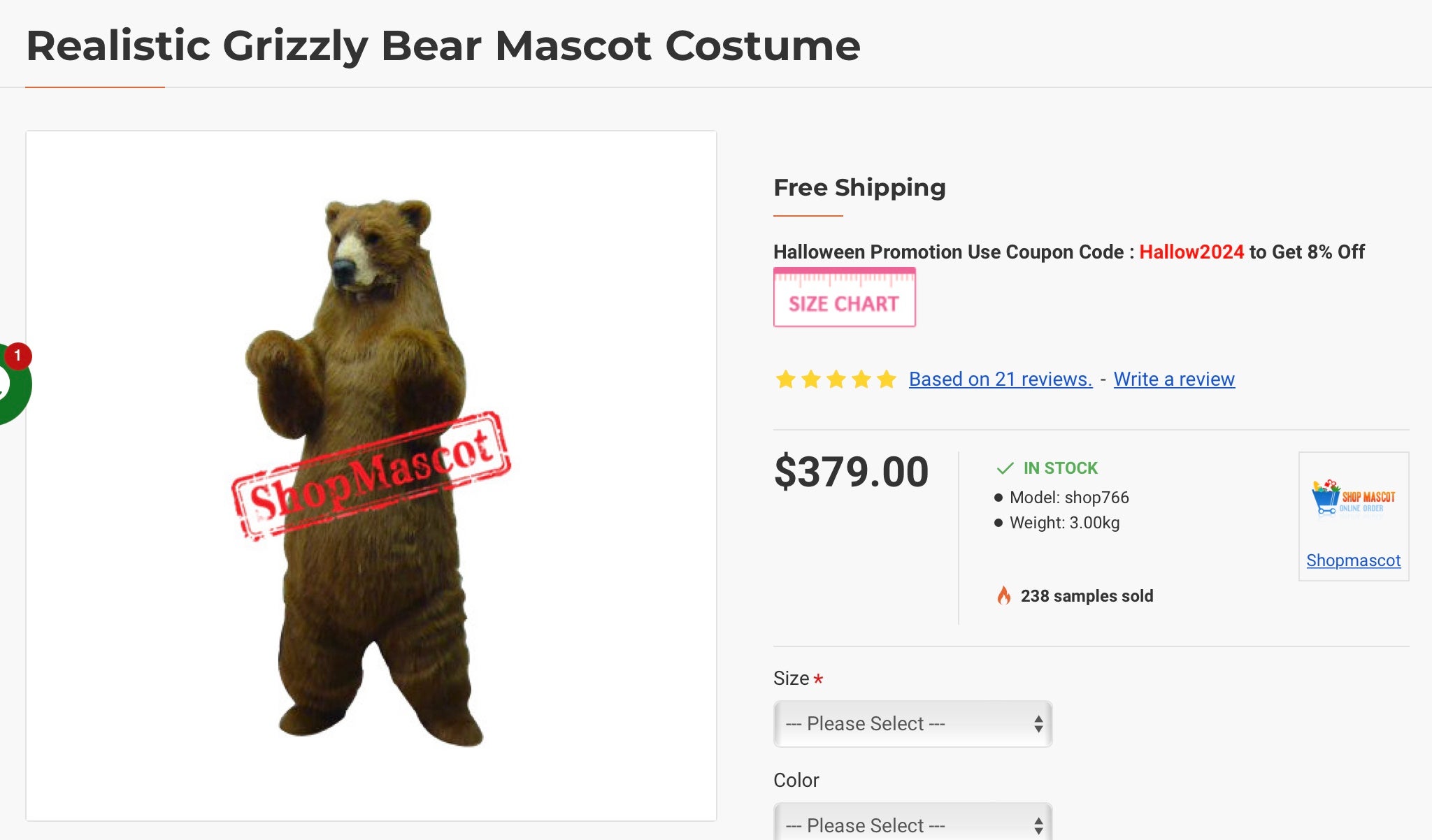Open the Size dropdown selector
The image size is (1432, 840).
click(912, 724)
